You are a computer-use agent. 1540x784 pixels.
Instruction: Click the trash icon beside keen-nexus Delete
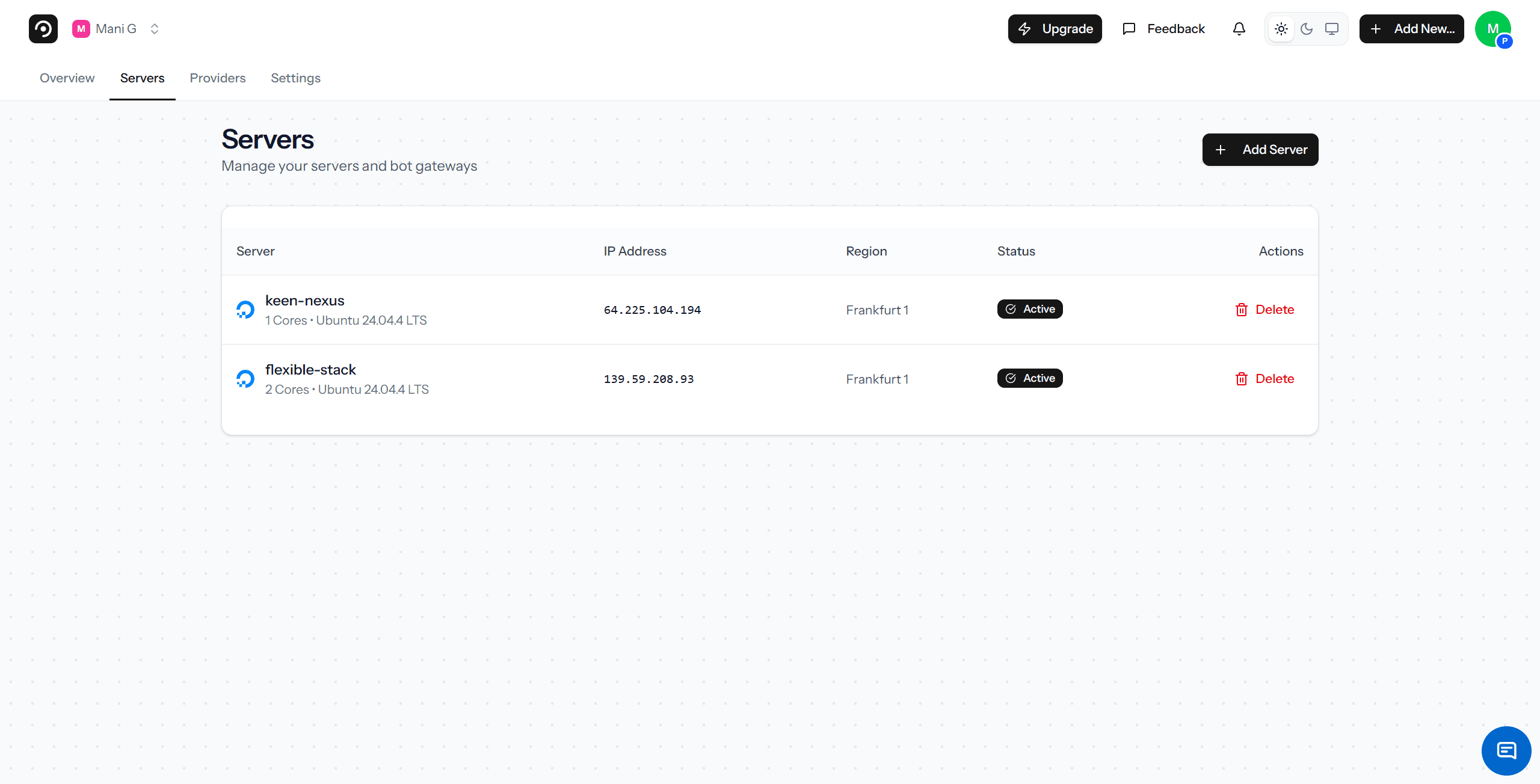1242,310
